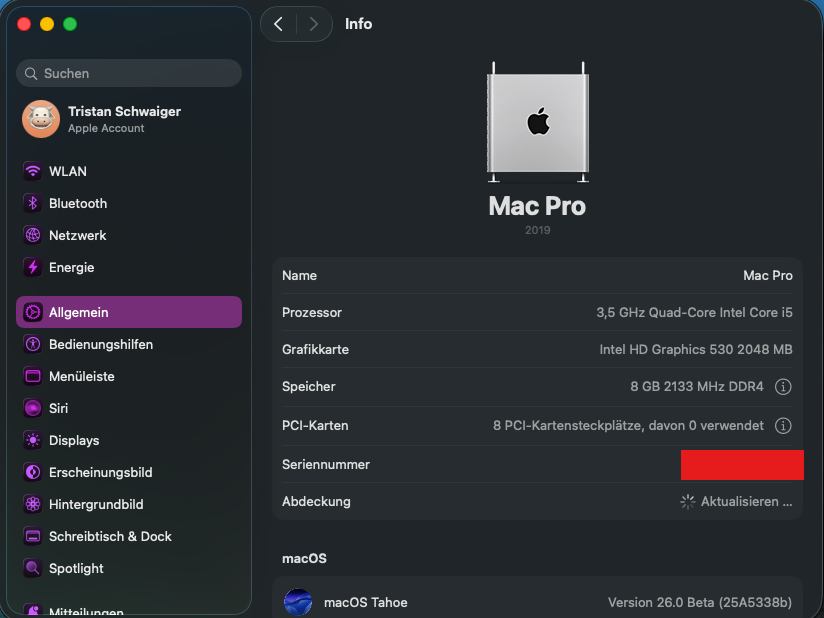Go back with the left chevron

coord(278,24)
